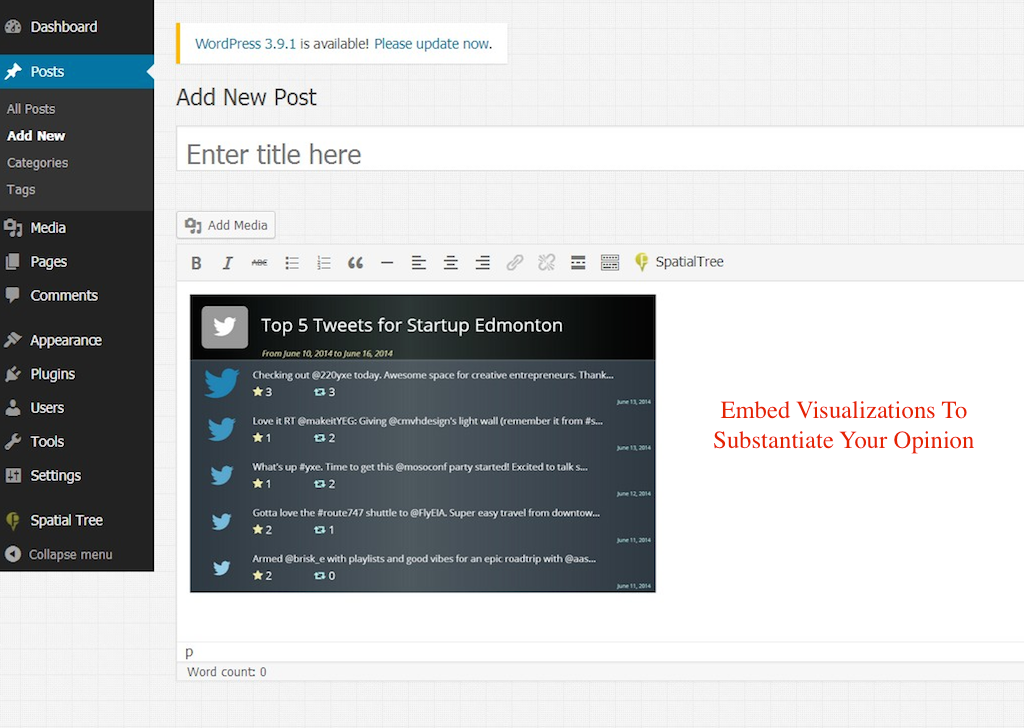The height and width of the screenshot is (728, 1024).
Task: Click the Users person icon
Action: point(13,408)
